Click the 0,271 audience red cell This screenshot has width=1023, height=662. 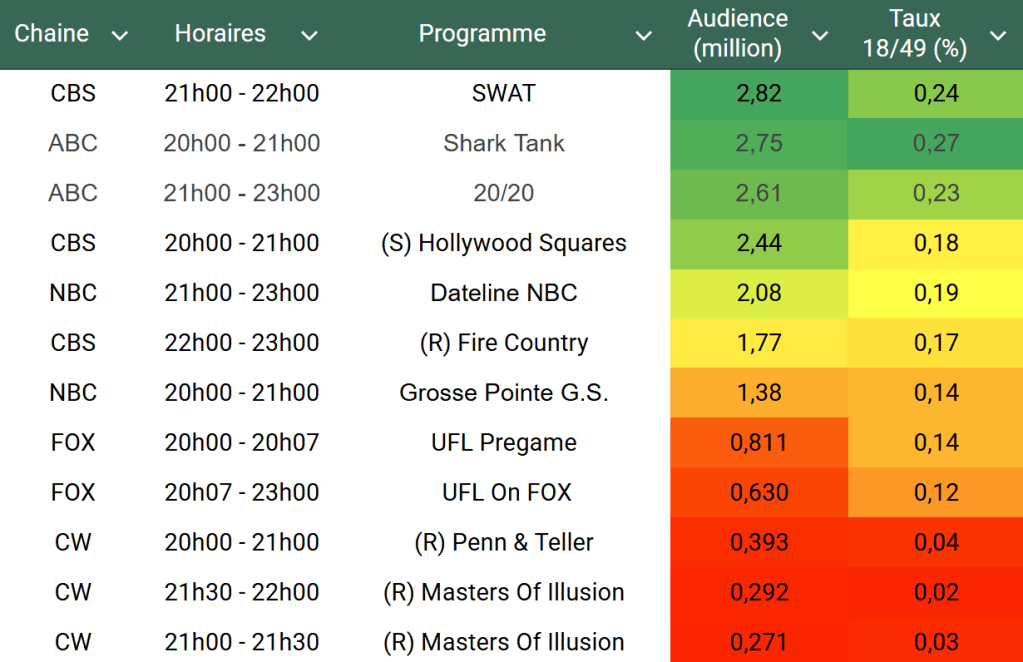tap(758, 642)
